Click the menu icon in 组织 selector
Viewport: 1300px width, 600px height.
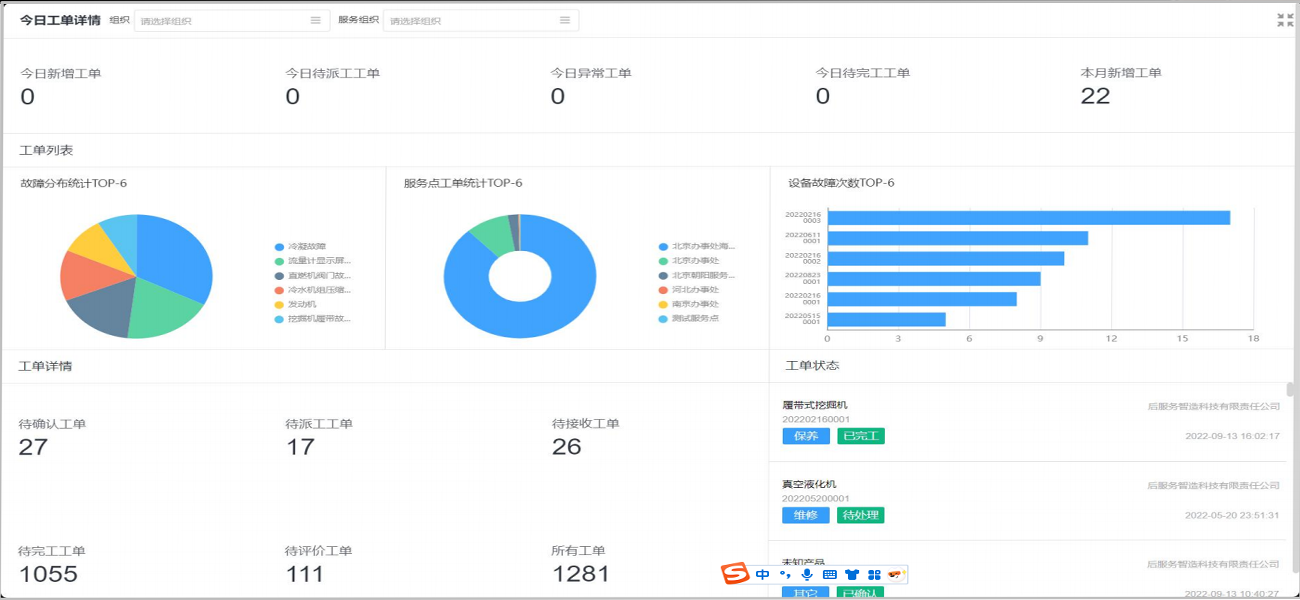pos(315,20)
